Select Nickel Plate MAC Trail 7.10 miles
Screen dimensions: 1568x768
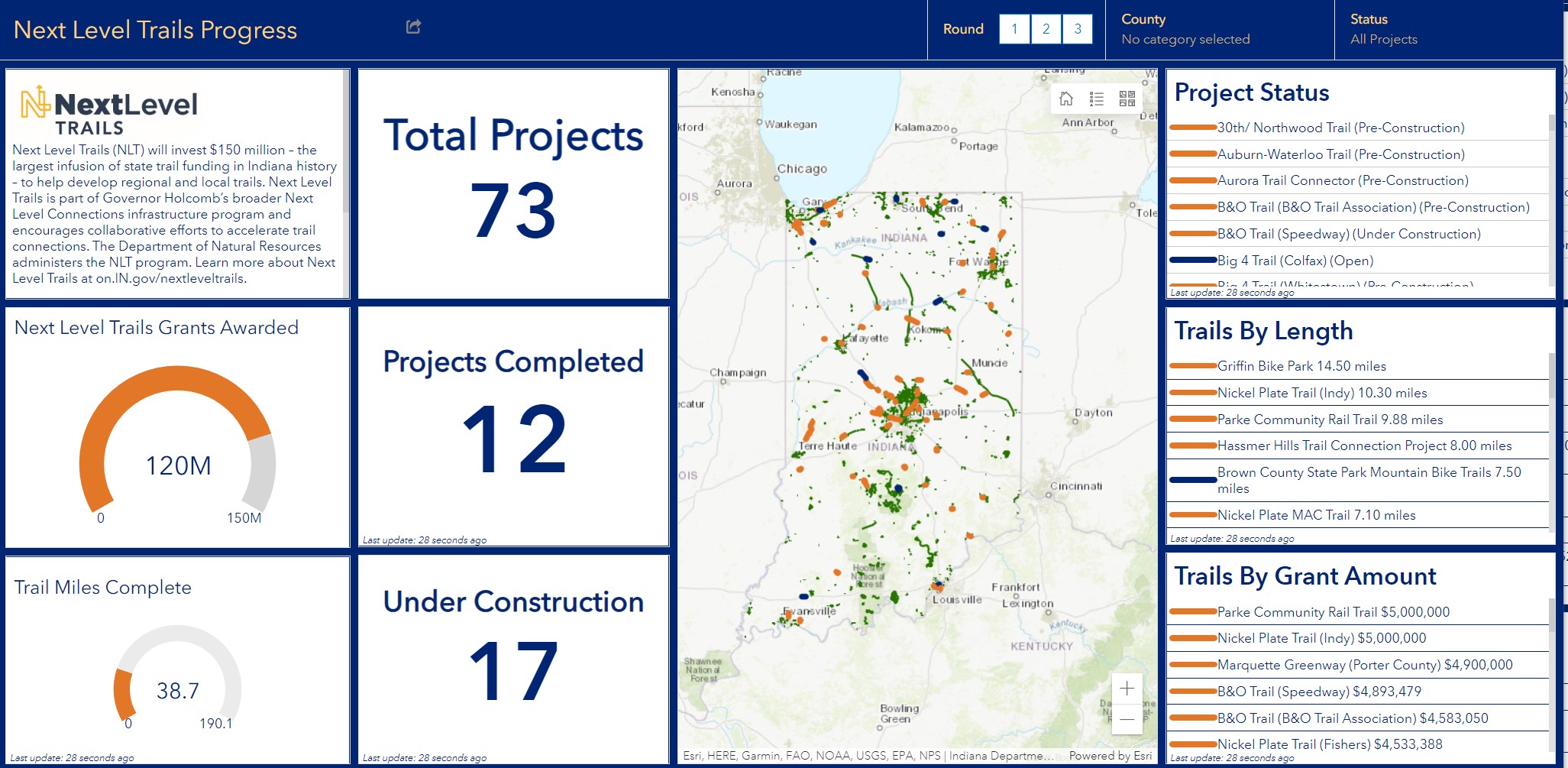click(1316, 515)
